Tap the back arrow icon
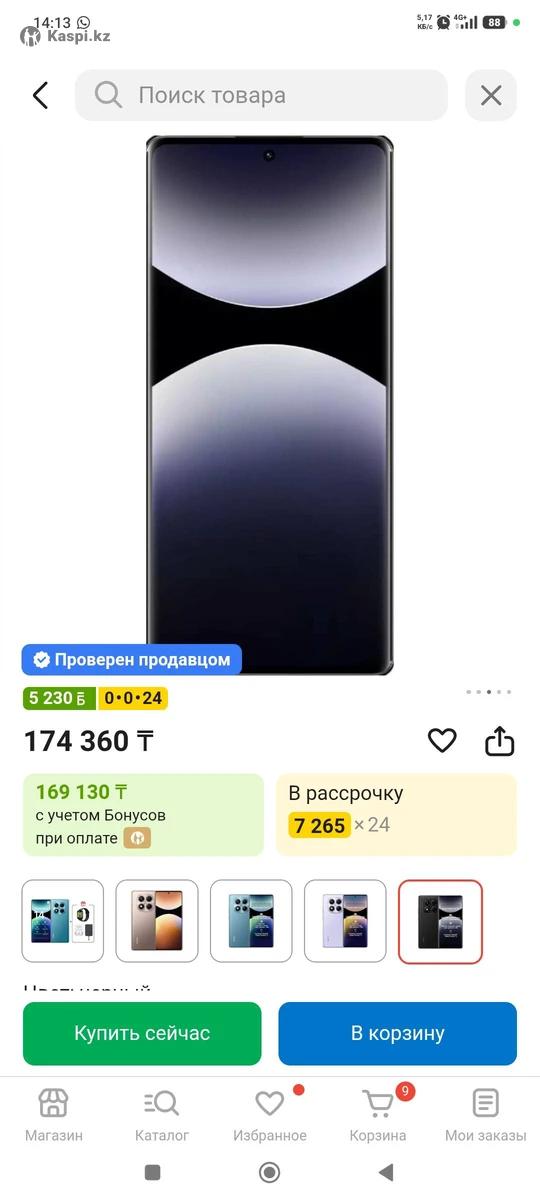The width and height of the screenshot is (540, 1200). pyautogui.click(x=40, y=95)
